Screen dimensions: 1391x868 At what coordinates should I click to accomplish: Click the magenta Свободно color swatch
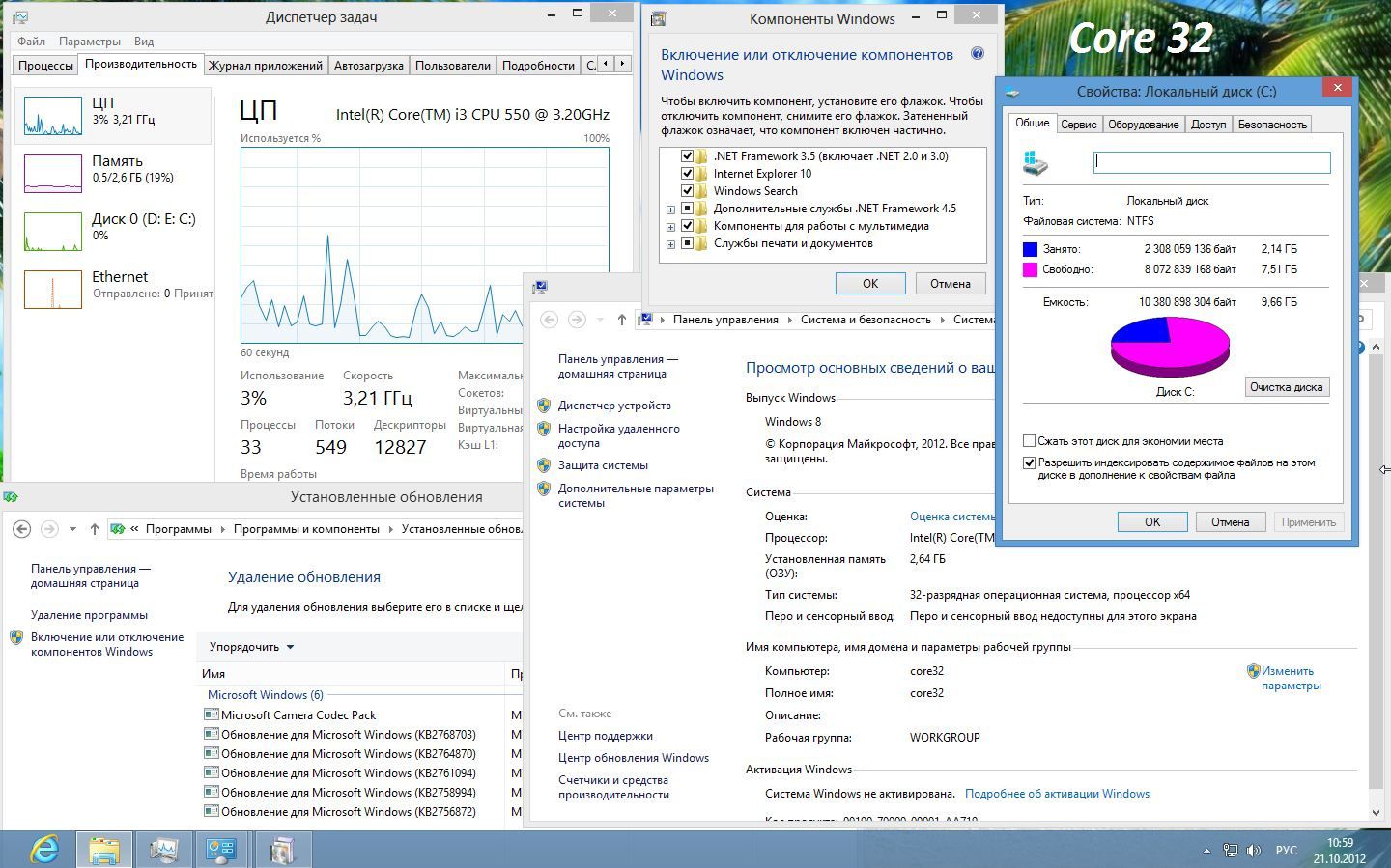1030,269
